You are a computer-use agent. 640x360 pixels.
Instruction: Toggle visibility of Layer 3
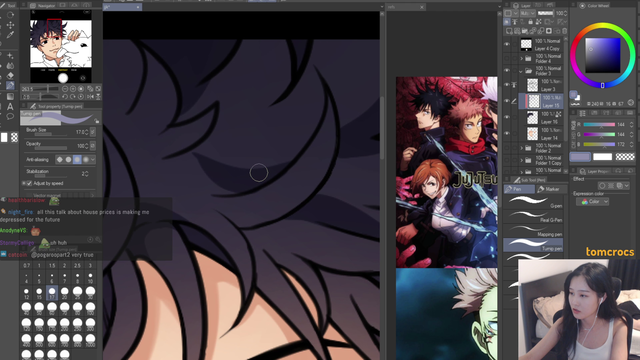pyautogui.click(x=507, y=85)
